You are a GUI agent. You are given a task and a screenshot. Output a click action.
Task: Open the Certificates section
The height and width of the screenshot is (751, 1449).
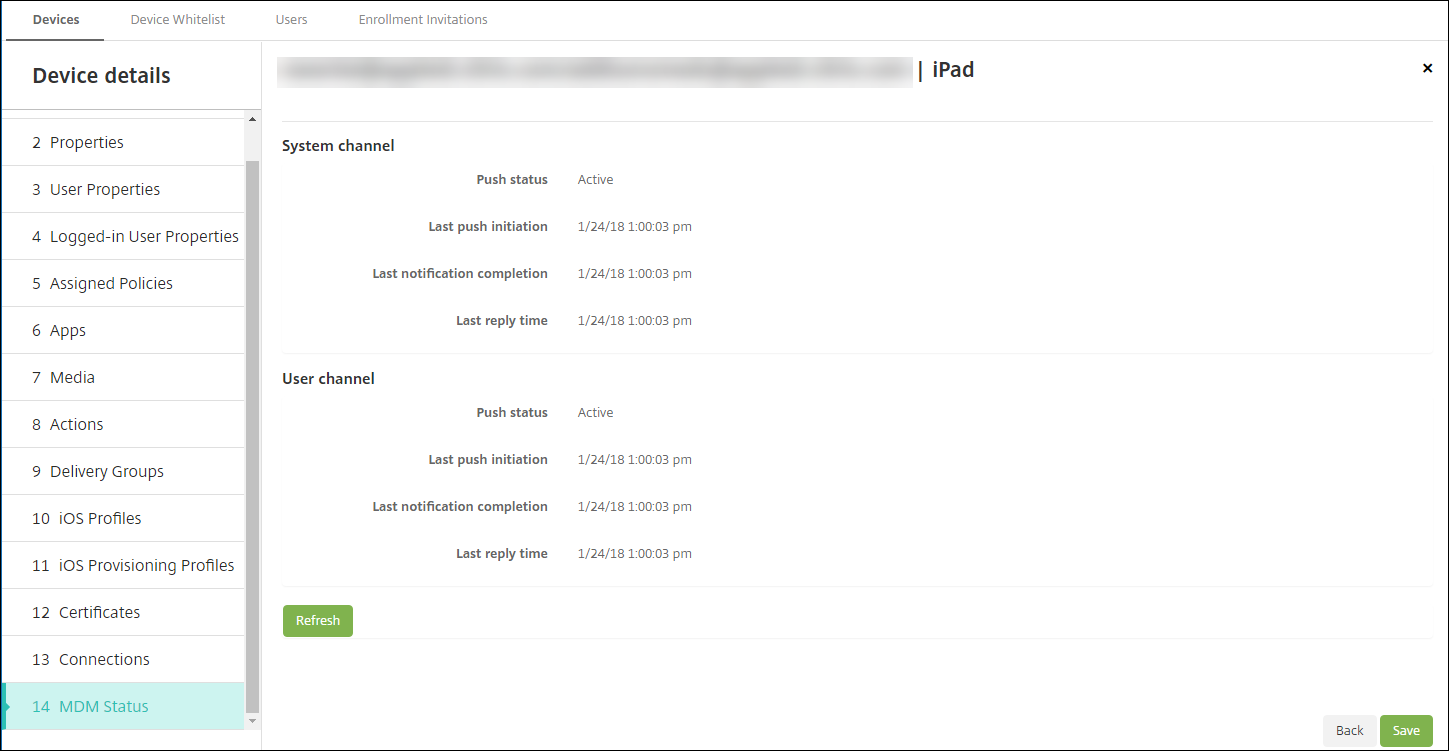(x=123, y=612)
